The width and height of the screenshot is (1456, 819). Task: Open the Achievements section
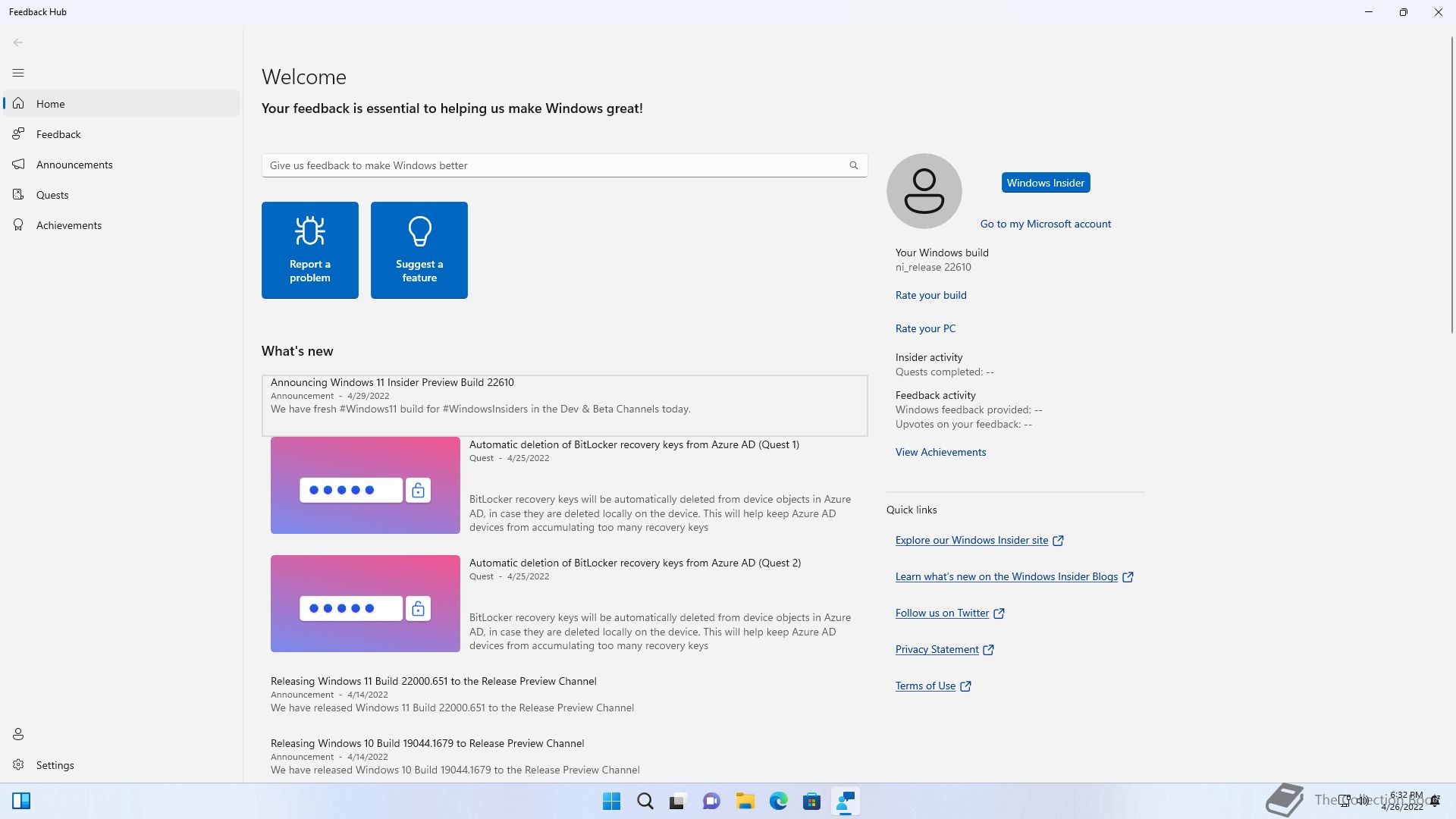pyautogui.click(x=121, y=225)
